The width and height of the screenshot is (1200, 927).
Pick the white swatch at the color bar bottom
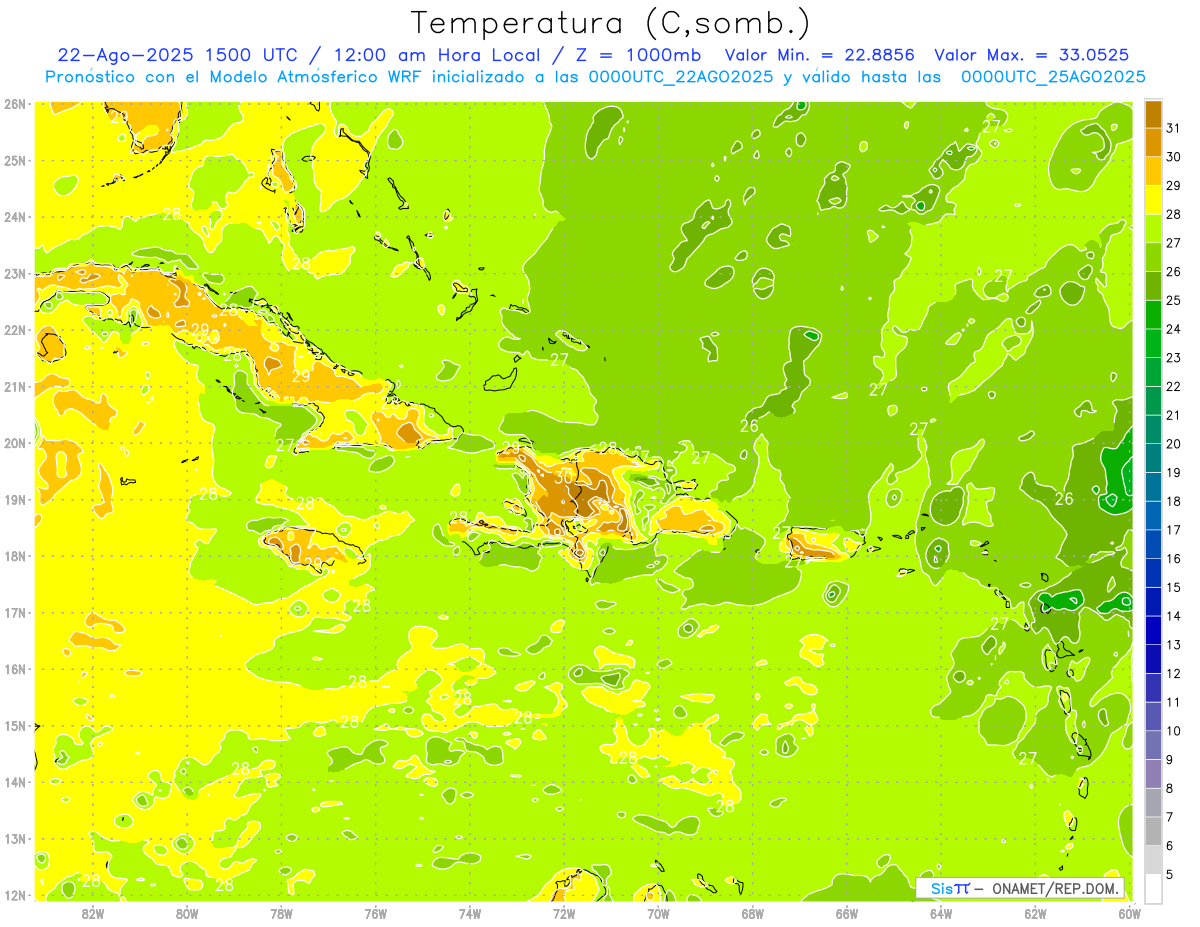[x=1153, y=888]
